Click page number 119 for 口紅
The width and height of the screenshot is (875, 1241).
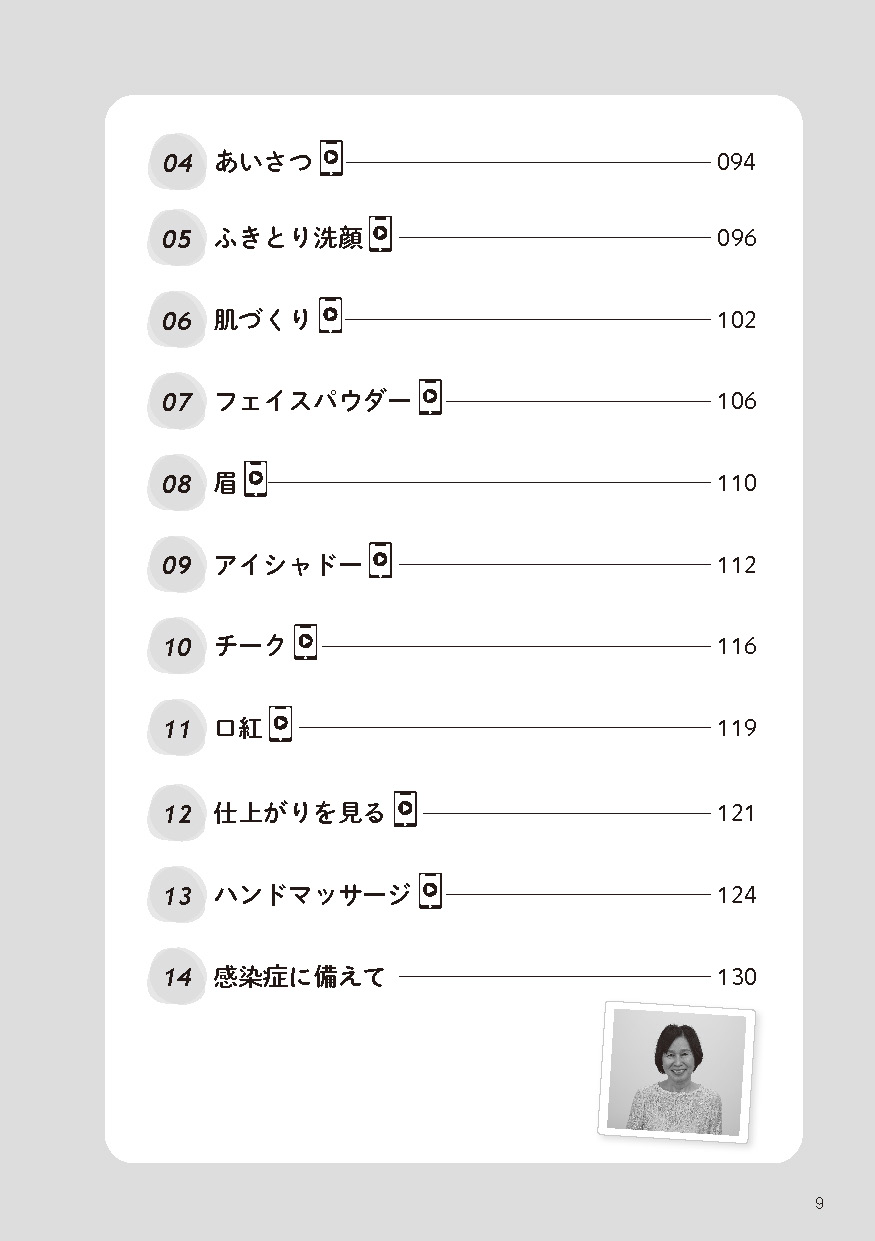tap(737, 728)
